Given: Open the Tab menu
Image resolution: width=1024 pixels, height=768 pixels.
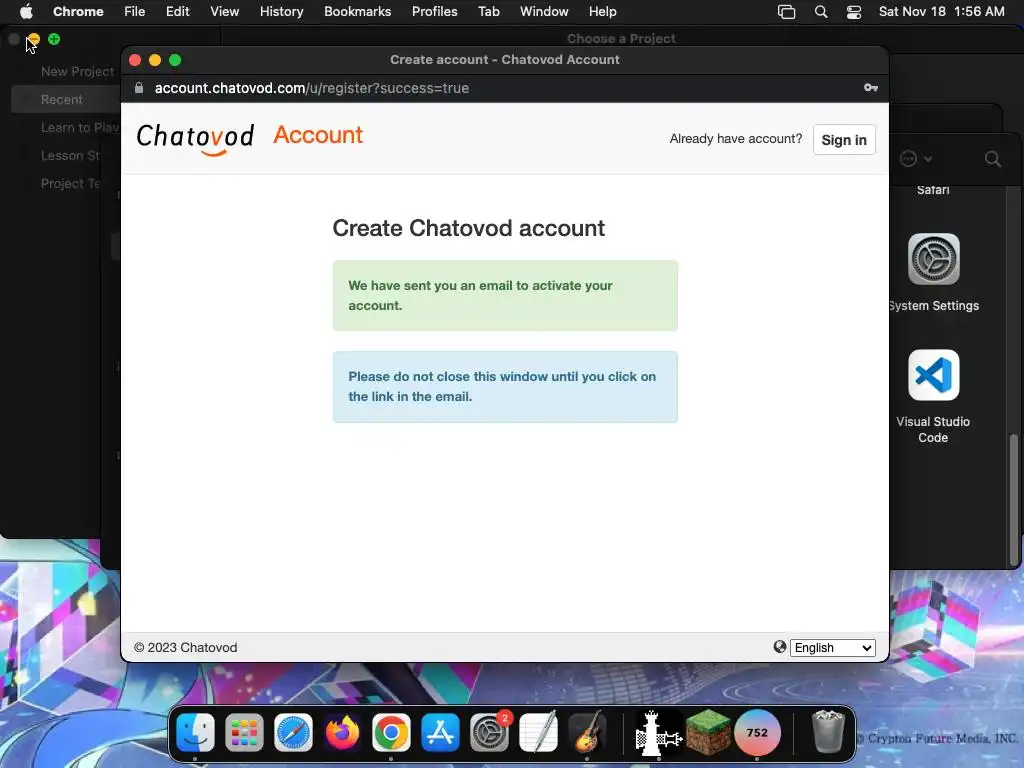Looking at the screenshot, I should pyautogui.click(x=488, y=11).
